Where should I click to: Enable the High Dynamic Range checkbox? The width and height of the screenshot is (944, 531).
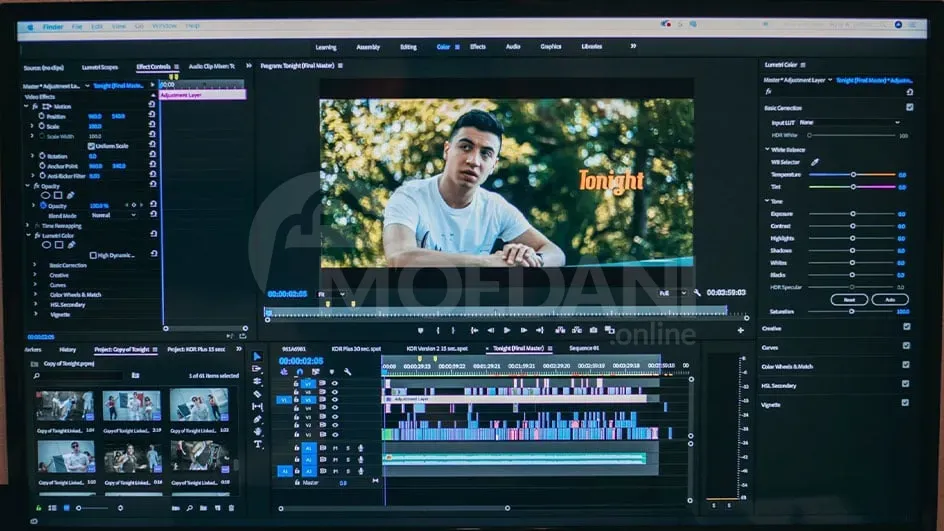click(93, 255)
